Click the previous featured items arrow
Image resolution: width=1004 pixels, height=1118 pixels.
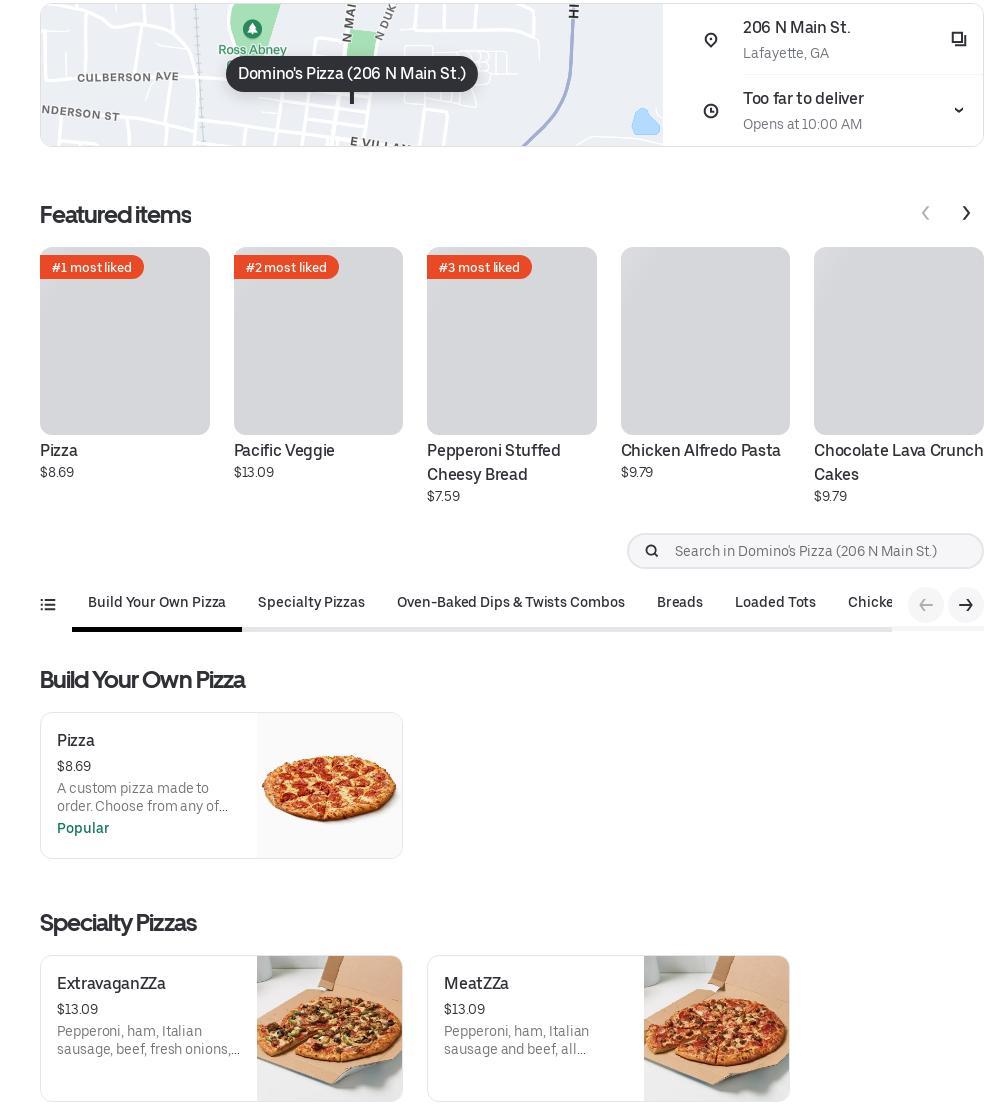[926, 213]
